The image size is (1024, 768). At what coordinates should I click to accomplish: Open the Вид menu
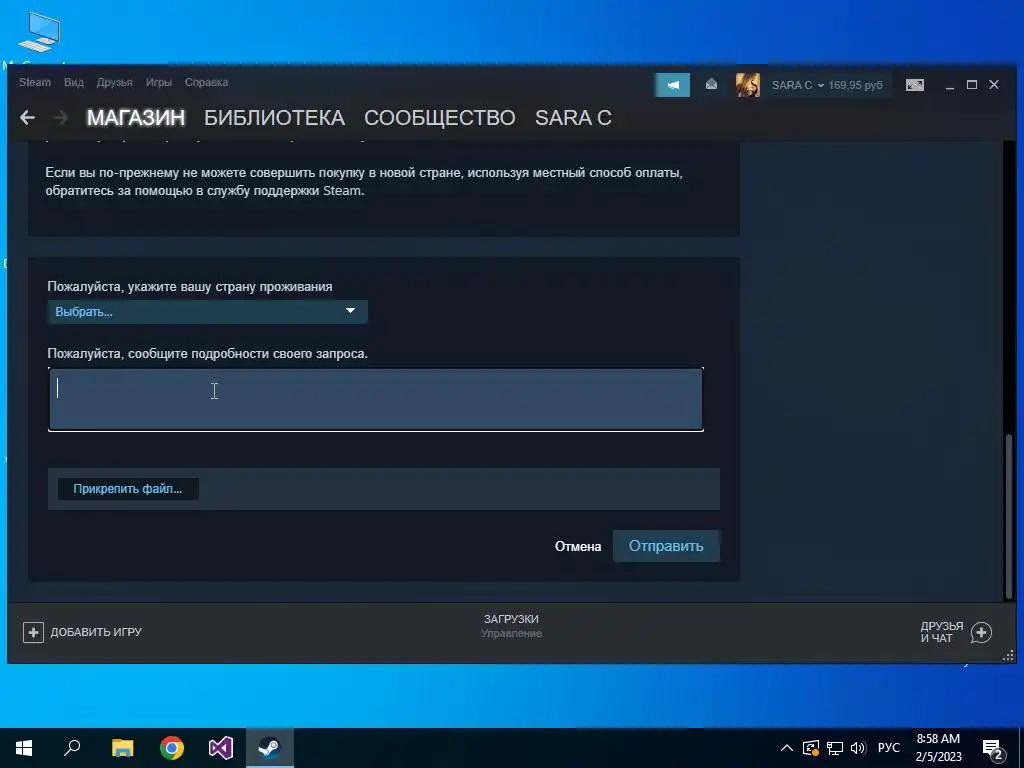tap(74, 82)
